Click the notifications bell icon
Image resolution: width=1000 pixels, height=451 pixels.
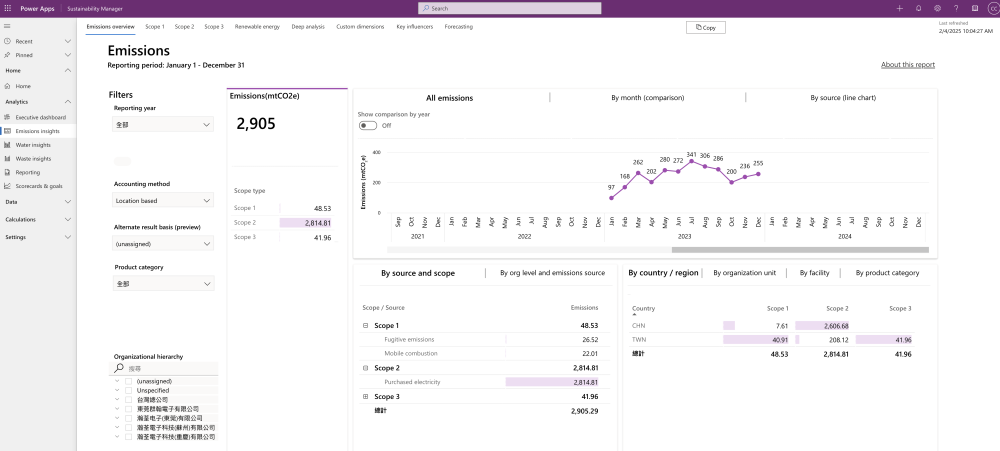coord(918,8)
